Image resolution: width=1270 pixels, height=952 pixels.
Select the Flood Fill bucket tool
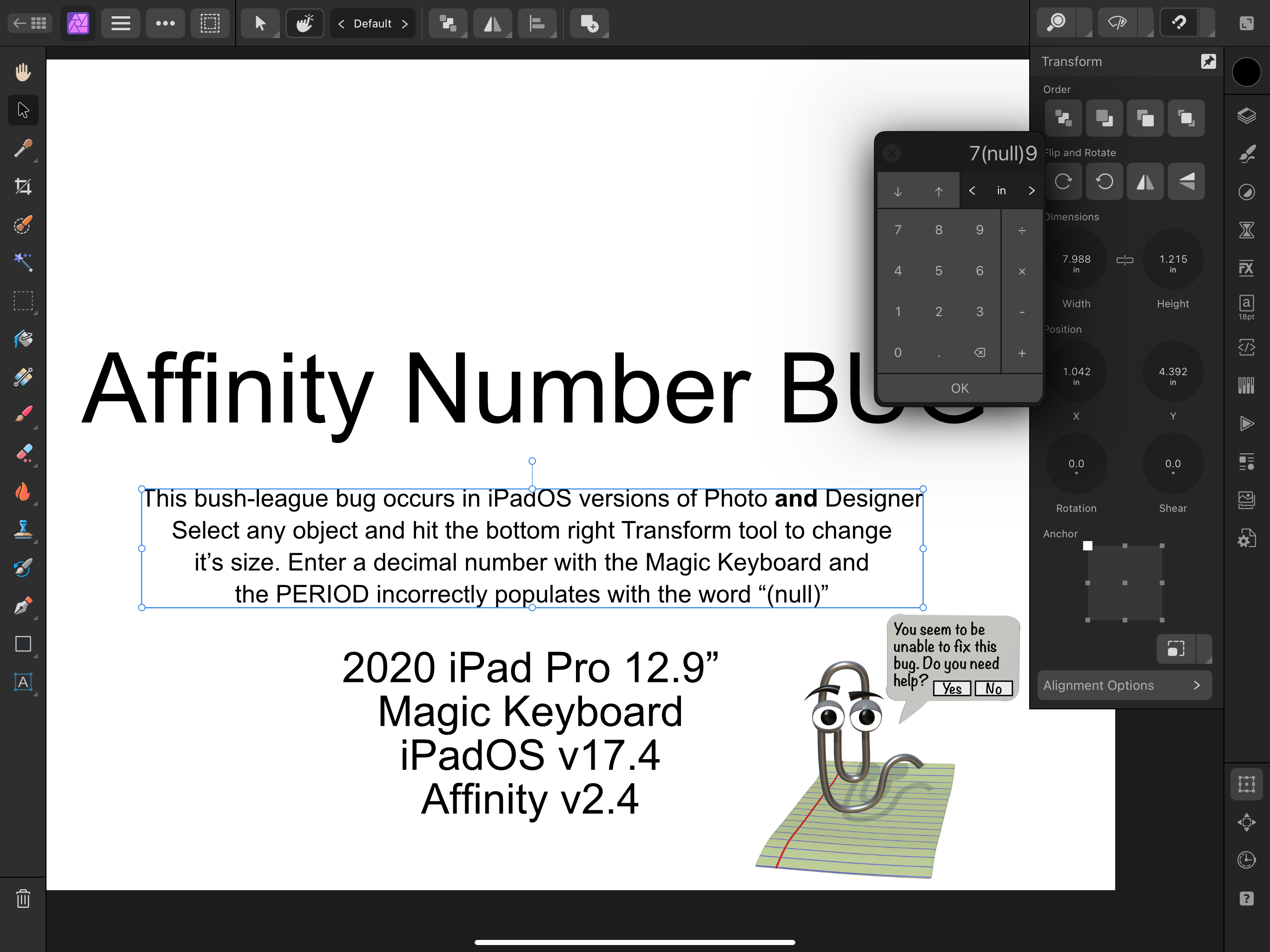pyautogui.click(x=23, y=339)
